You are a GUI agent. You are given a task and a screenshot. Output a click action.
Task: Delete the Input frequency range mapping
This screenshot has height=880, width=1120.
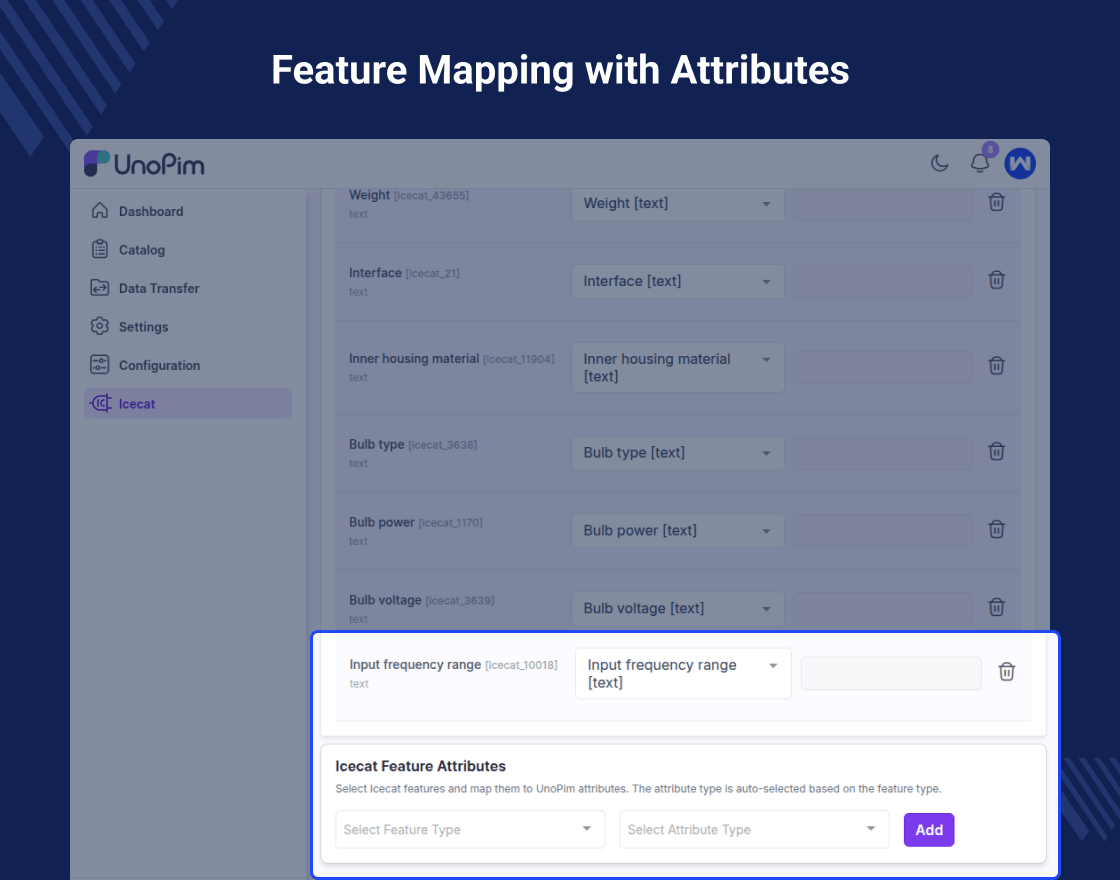point(1007,672)
